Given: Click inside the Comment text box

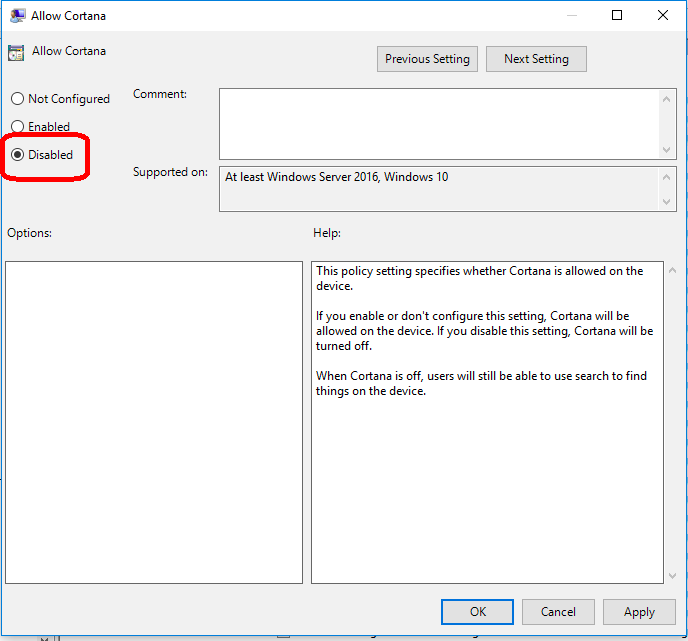Looking at the screenshot, I should 439,124.
